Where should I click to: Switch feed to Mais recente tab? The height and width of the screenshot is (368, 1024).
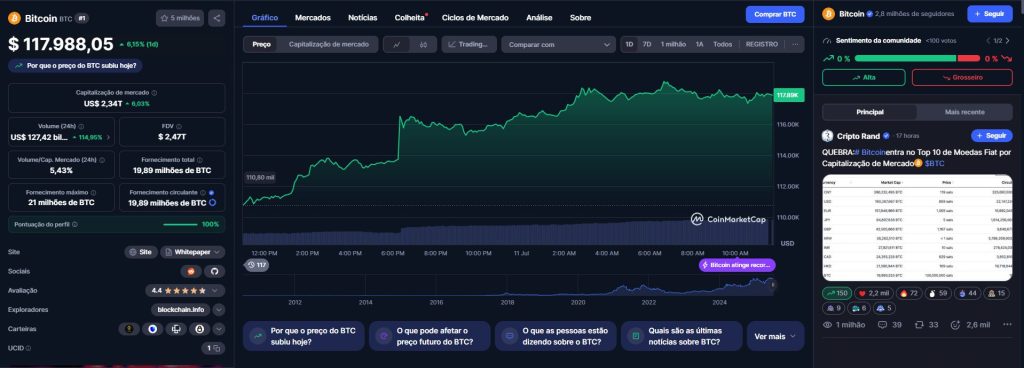tap(964, 112)
